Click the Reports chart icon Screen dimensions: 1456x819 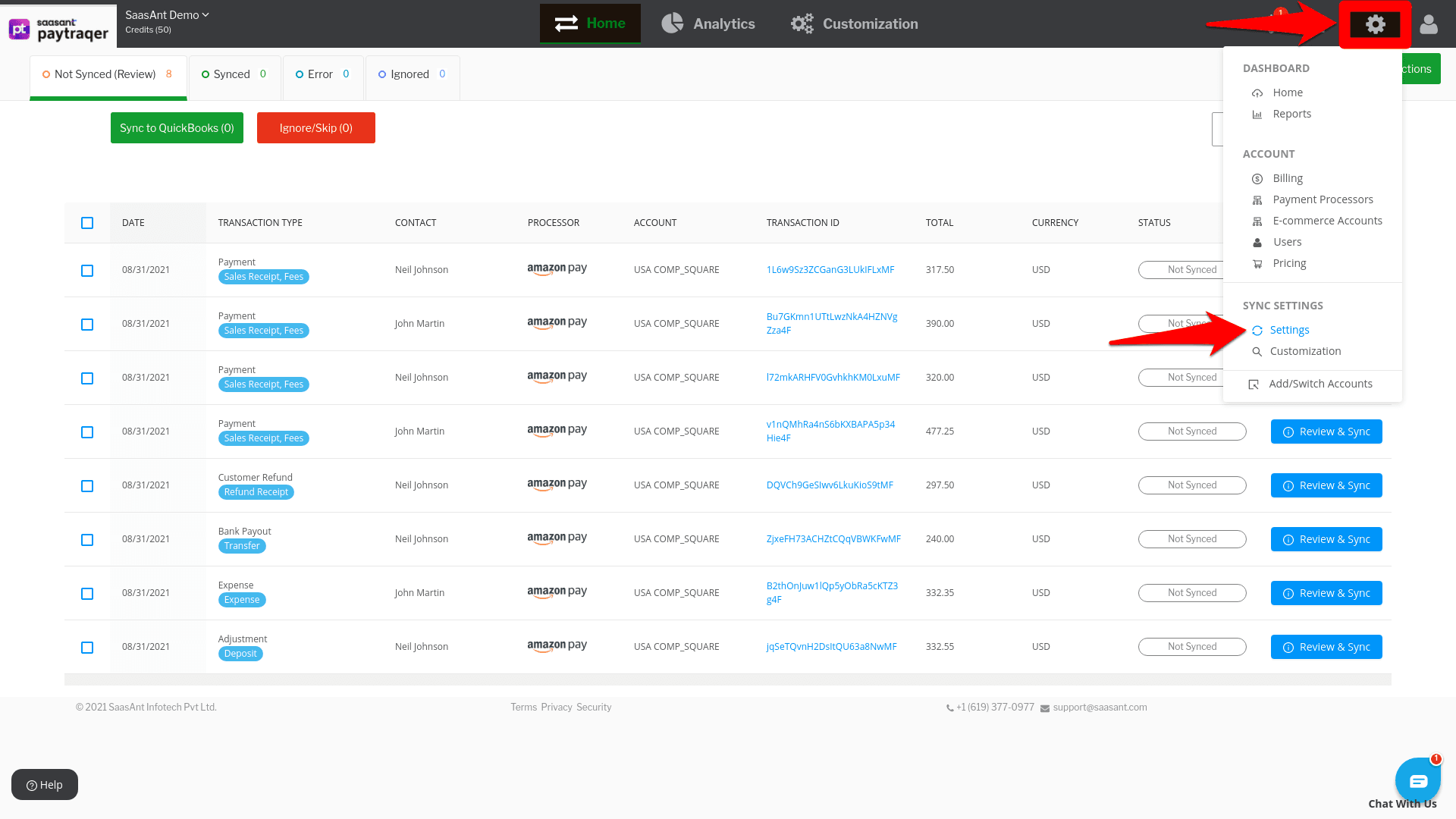(x=1257, y=115)
